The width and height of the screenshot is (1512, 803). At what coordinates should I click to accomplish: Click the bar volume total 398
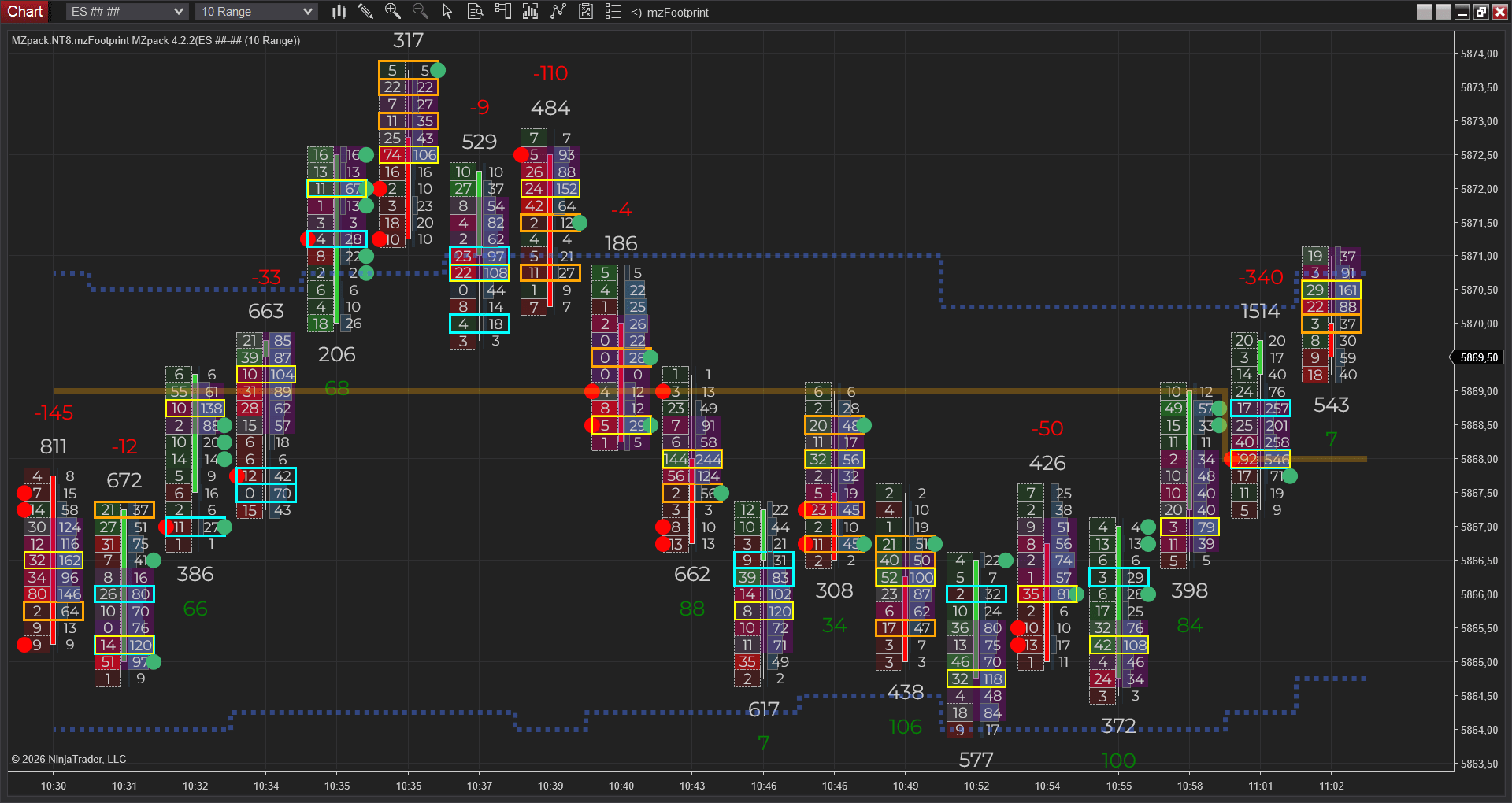pos(1189,590)
